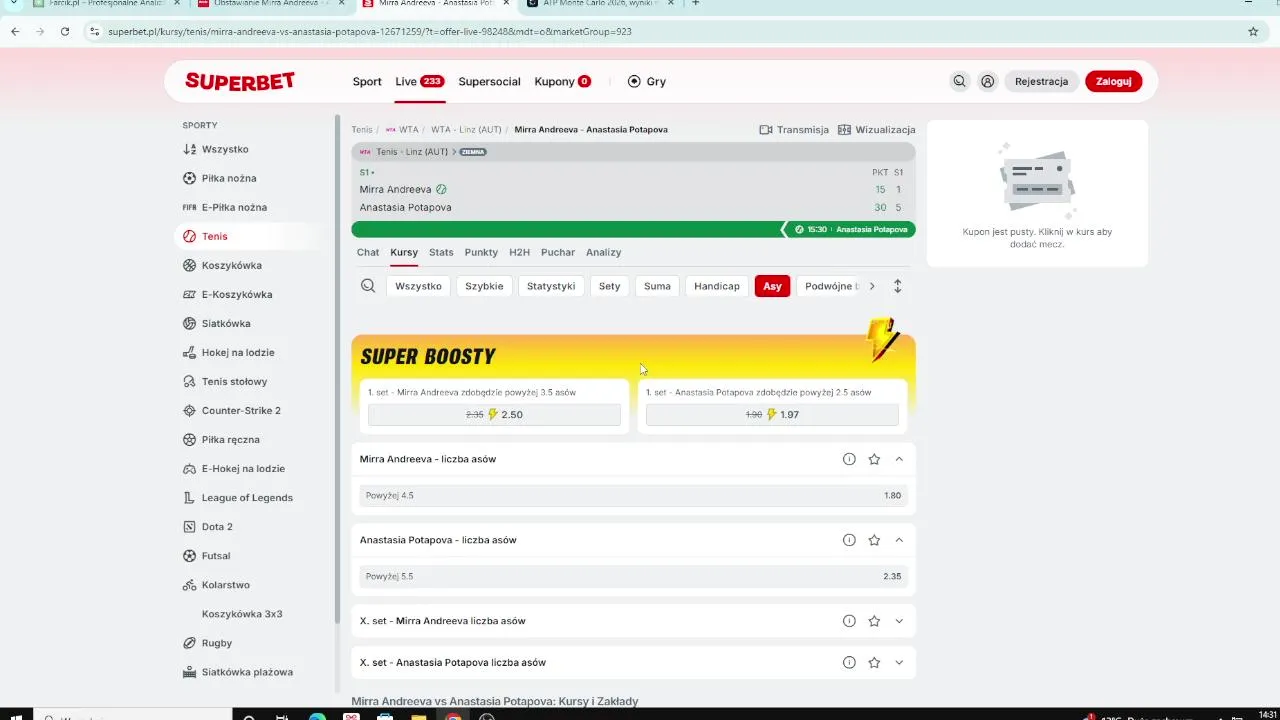1280x720 pixels.
Task: Show info for X. set - Anastasia Potapova asów
Action: pyautogui.click(x=849, y=662)
